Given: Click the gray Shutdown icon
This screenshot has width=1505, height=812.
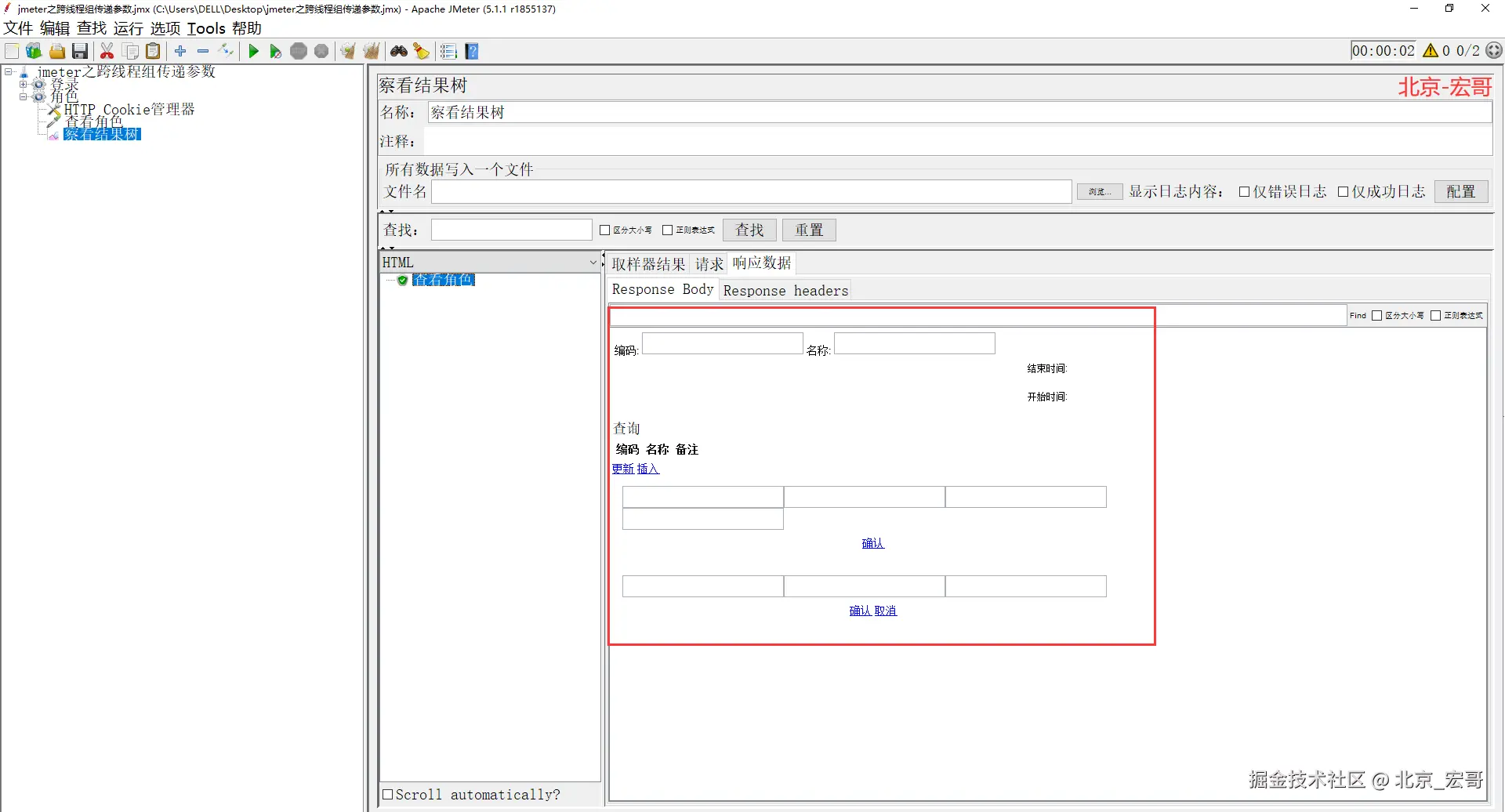Looking at the screenshot, I should pos(321,52).
